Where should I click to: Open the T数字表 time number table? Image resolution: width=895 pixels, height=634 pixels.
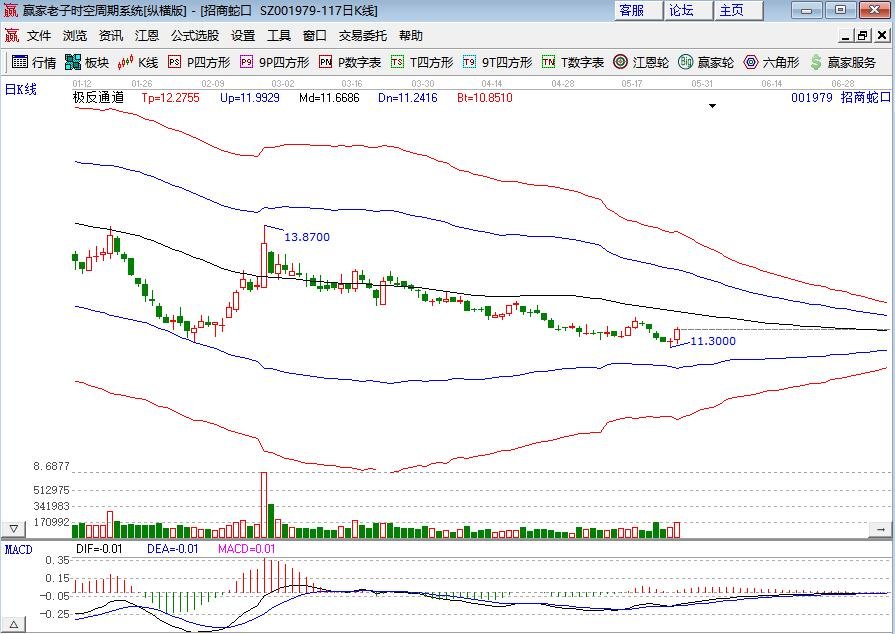[573, 62]
